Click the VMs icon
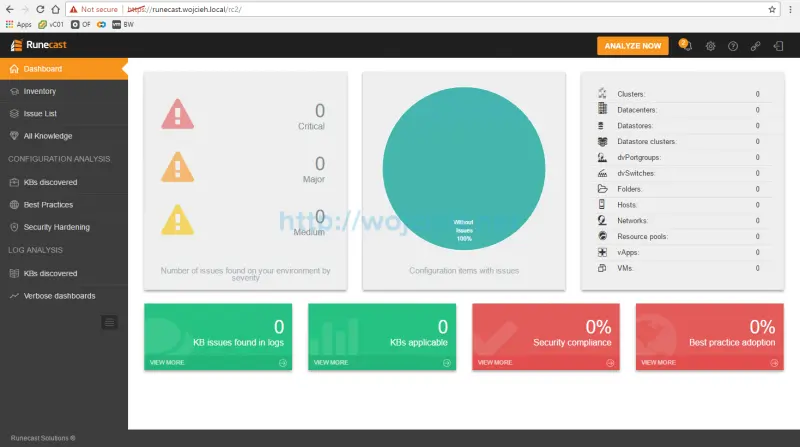 click(602, 268)
